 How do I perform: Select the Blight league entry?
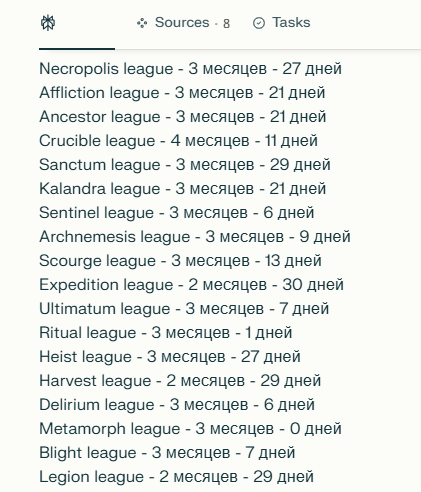(167, 453)
